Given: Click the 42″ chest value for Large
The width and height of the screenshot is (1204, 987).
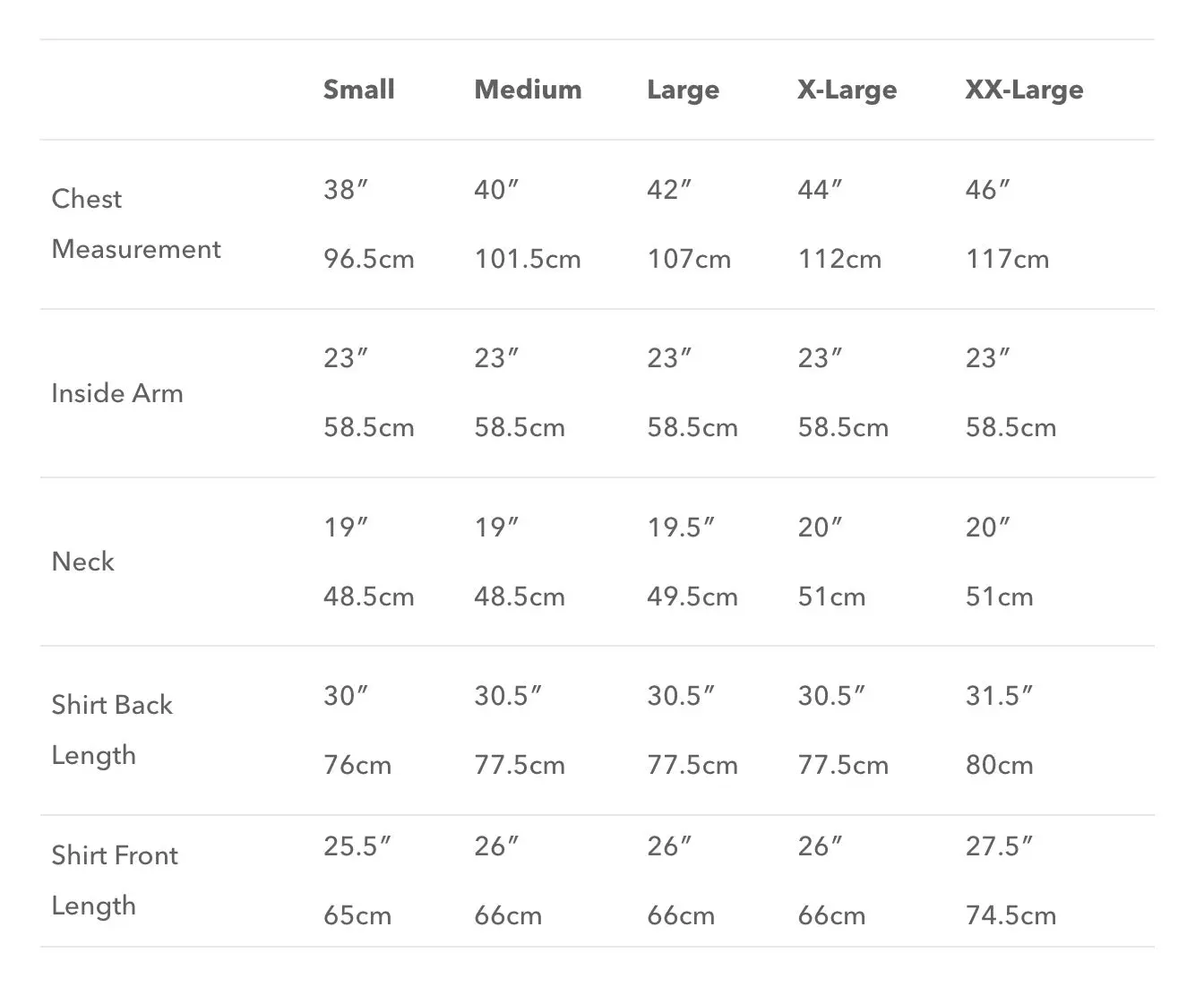Looking at the screenshot, I should click(668, 190).
